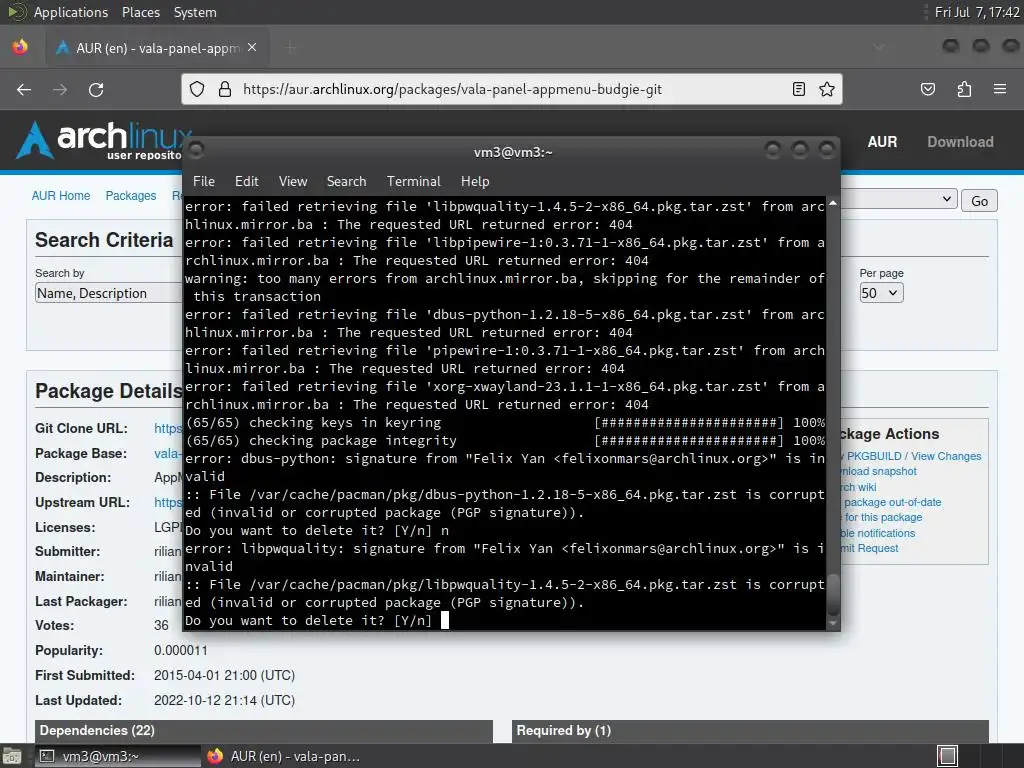Click the Go button

(x=979, y=200)
